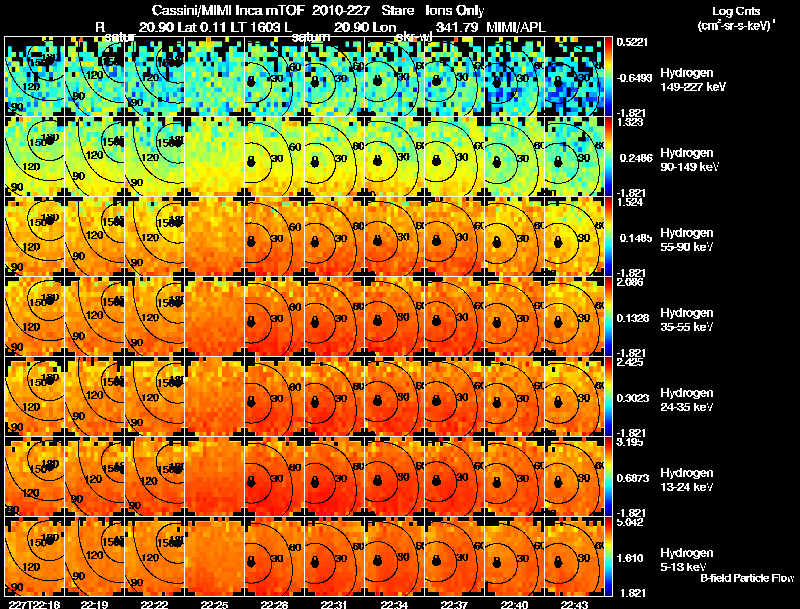Click the time axis label '22:31'

pyautogui.click(x=335, y=604)
